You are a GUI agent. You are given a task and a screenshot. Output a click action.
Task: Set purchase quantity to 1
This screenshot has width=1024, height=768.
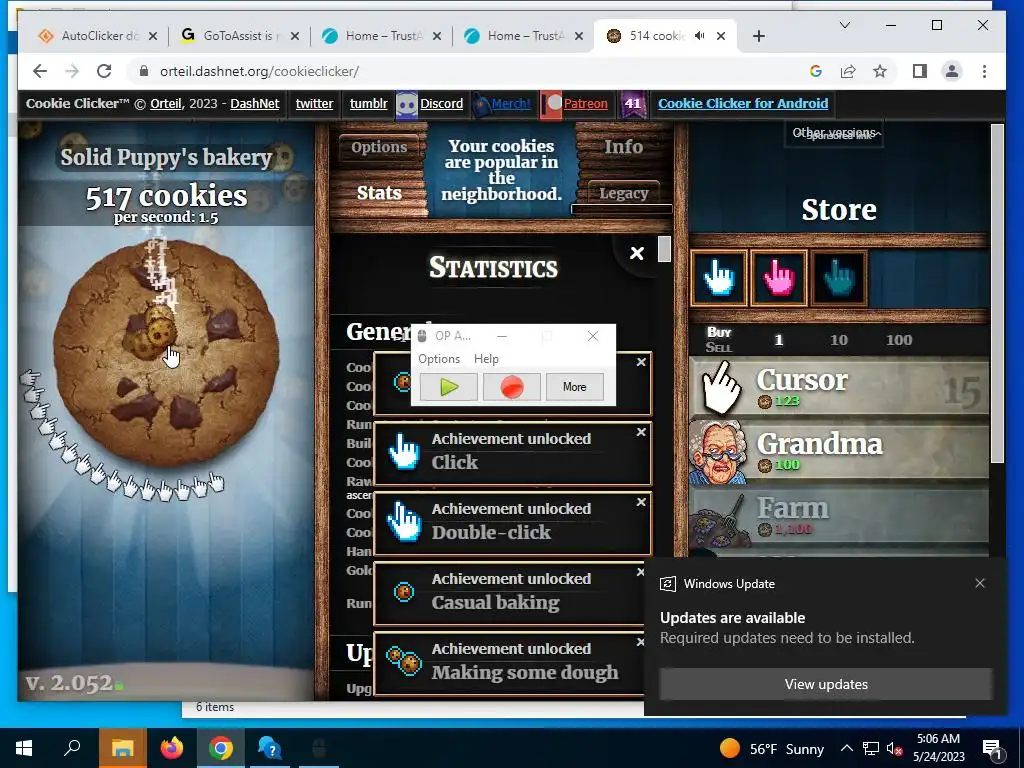click(778, 340)
